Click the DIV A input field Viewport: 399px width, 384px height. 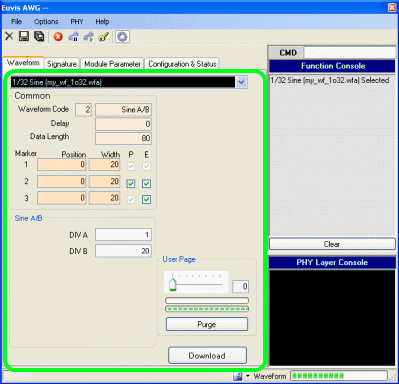point(123,234)
